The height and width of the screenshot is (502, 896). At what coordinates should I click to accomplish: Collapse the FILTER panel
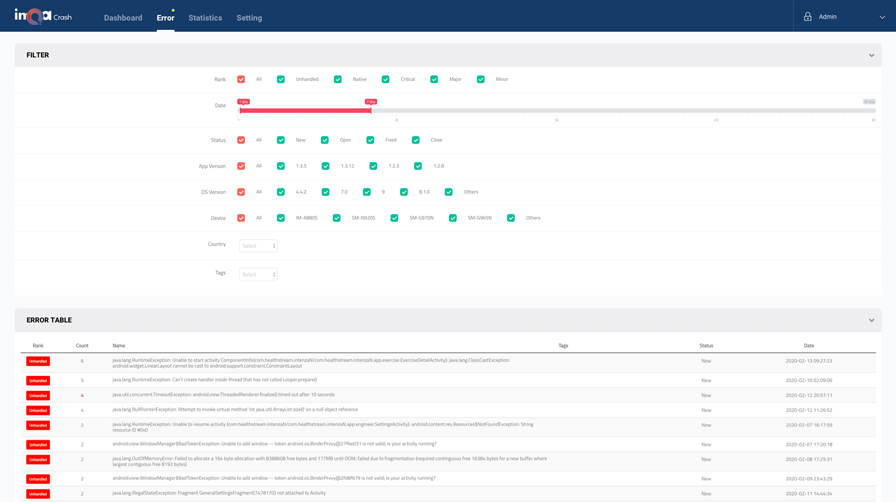pyautogui.click(x=871, y=55)
